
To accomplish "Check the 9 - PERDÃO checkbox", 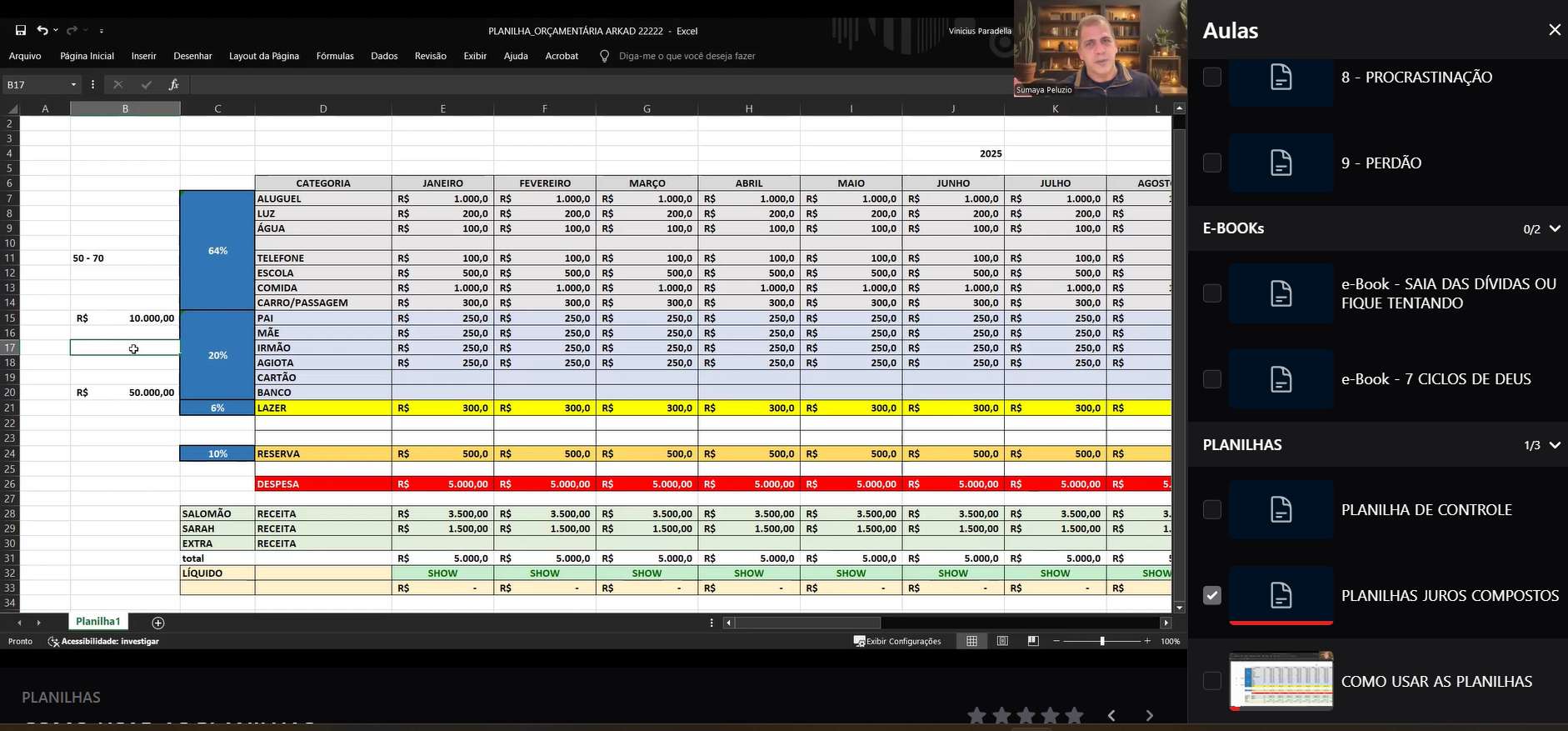I will point(1212,163).
